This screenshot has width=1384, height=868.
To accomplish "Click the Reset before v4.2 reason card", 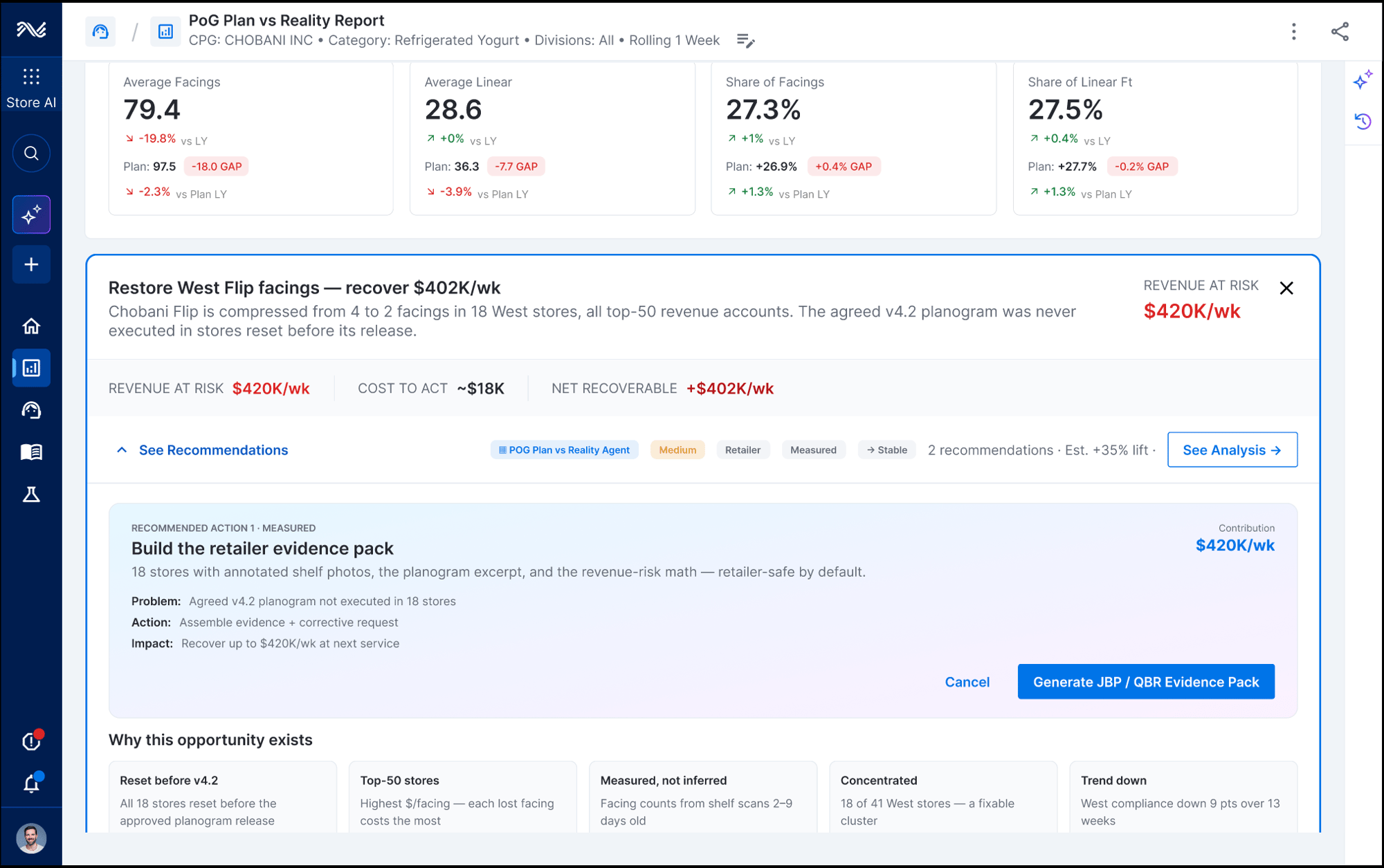I will pyautogui.click(x=223, y=797).
